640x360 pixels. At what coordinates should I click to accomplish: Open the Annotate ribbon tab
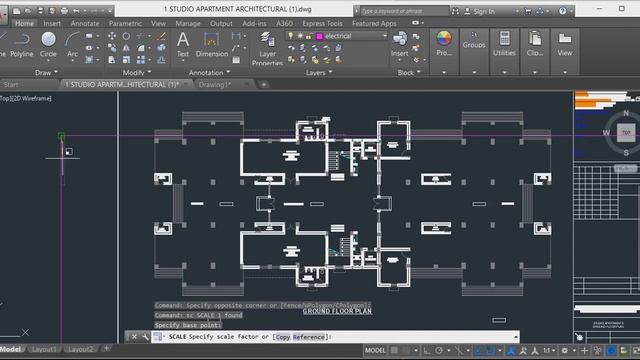point(84,24)
